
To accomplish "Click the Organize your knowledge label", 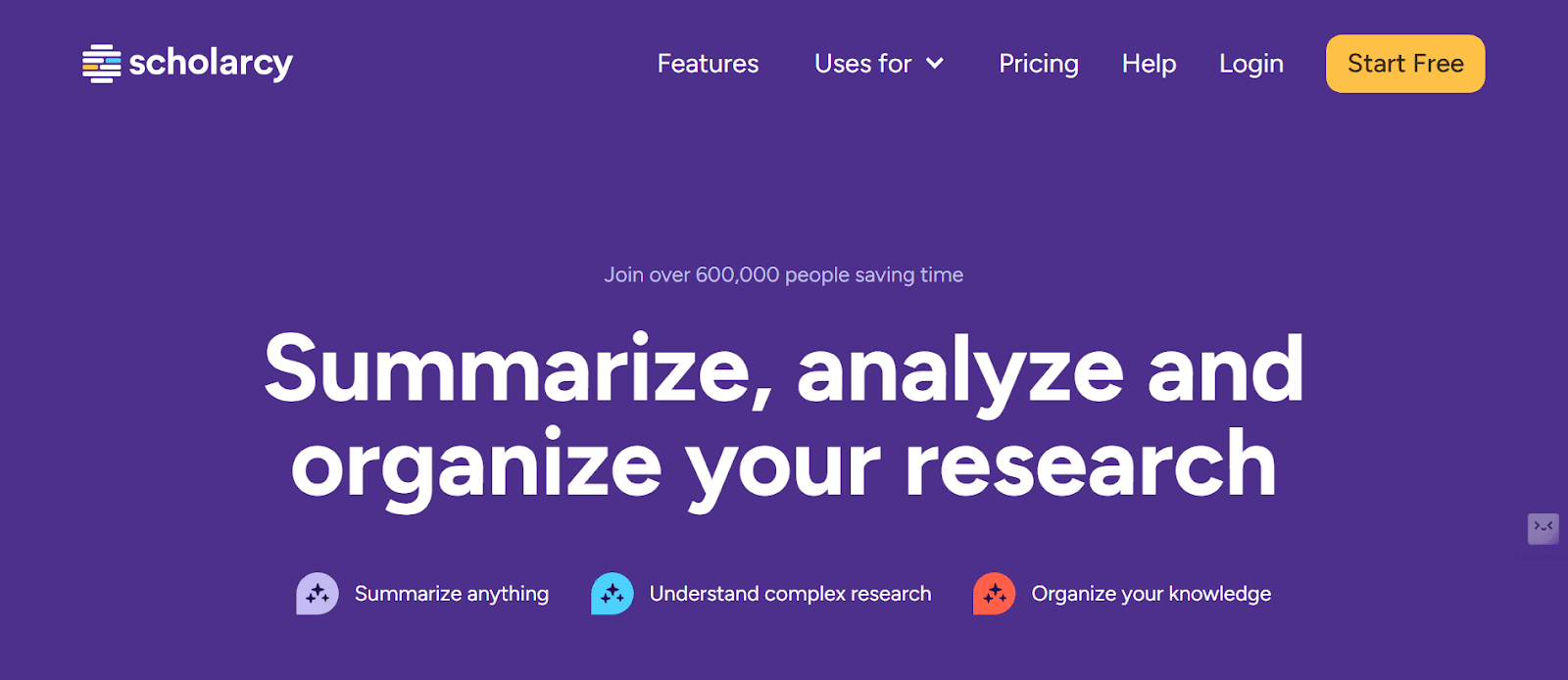I will (x=1151, y=594).
